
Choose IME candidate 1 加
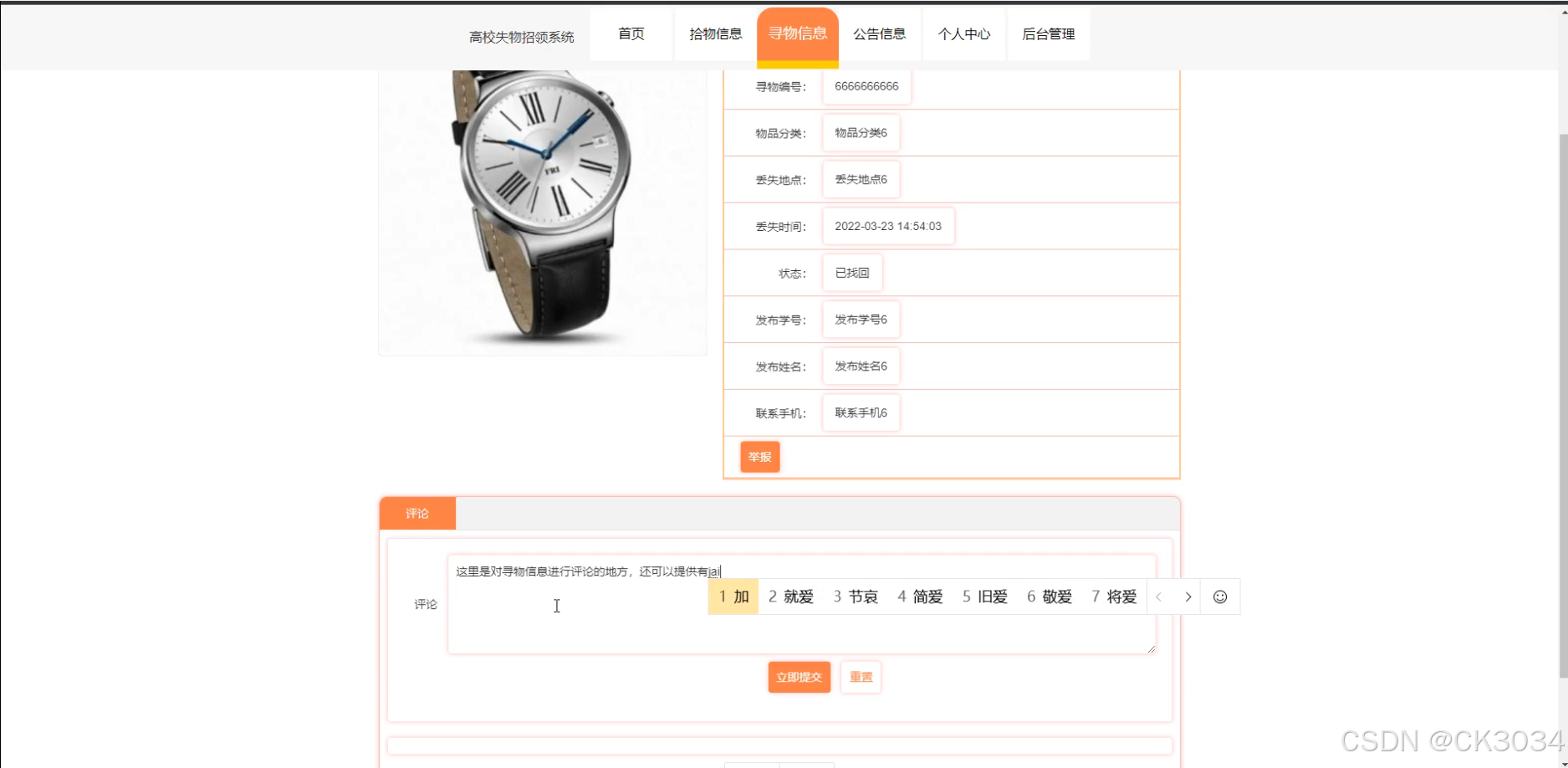[x=733, y=596]
